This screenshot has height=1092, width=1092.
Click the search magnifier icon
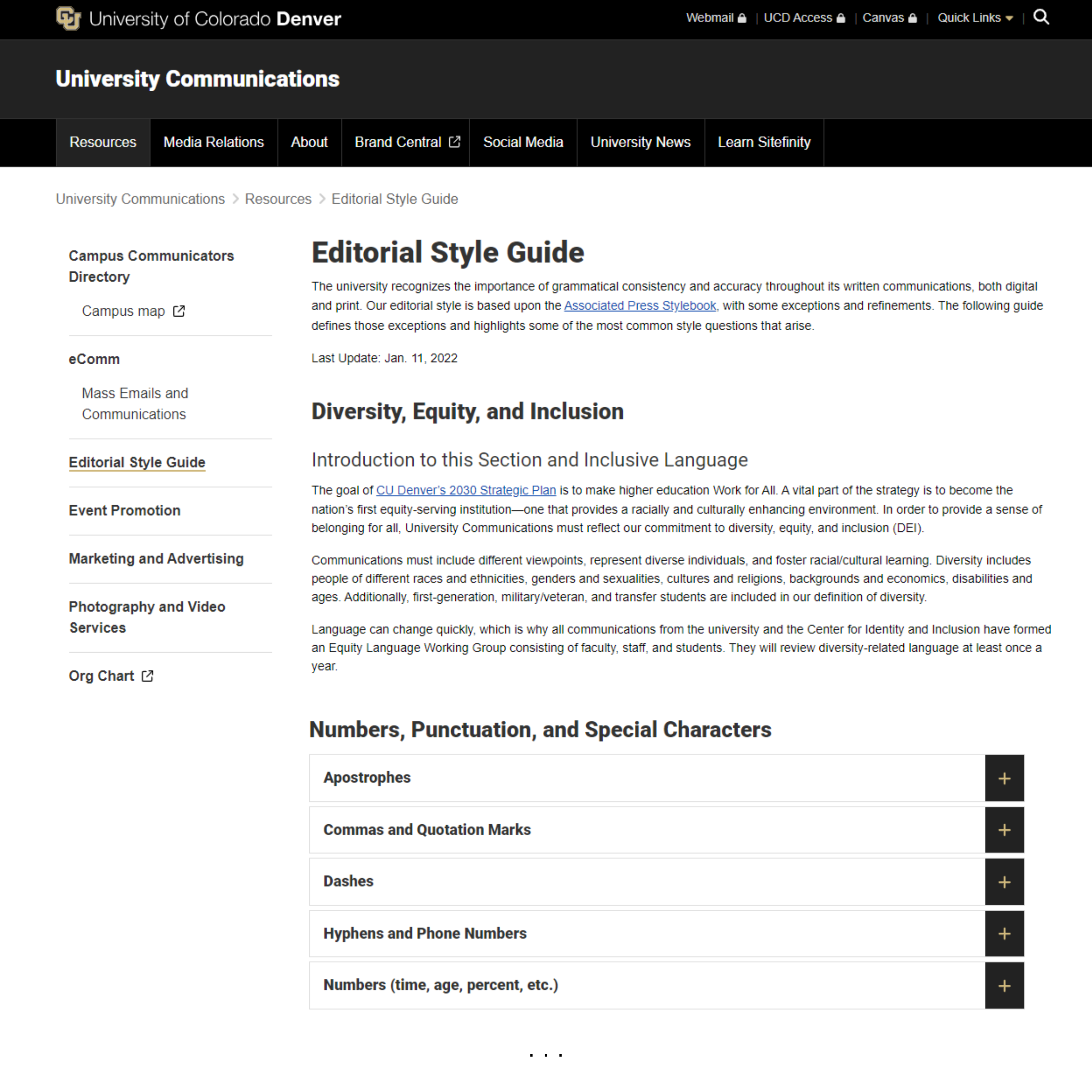pos(1041,18)
